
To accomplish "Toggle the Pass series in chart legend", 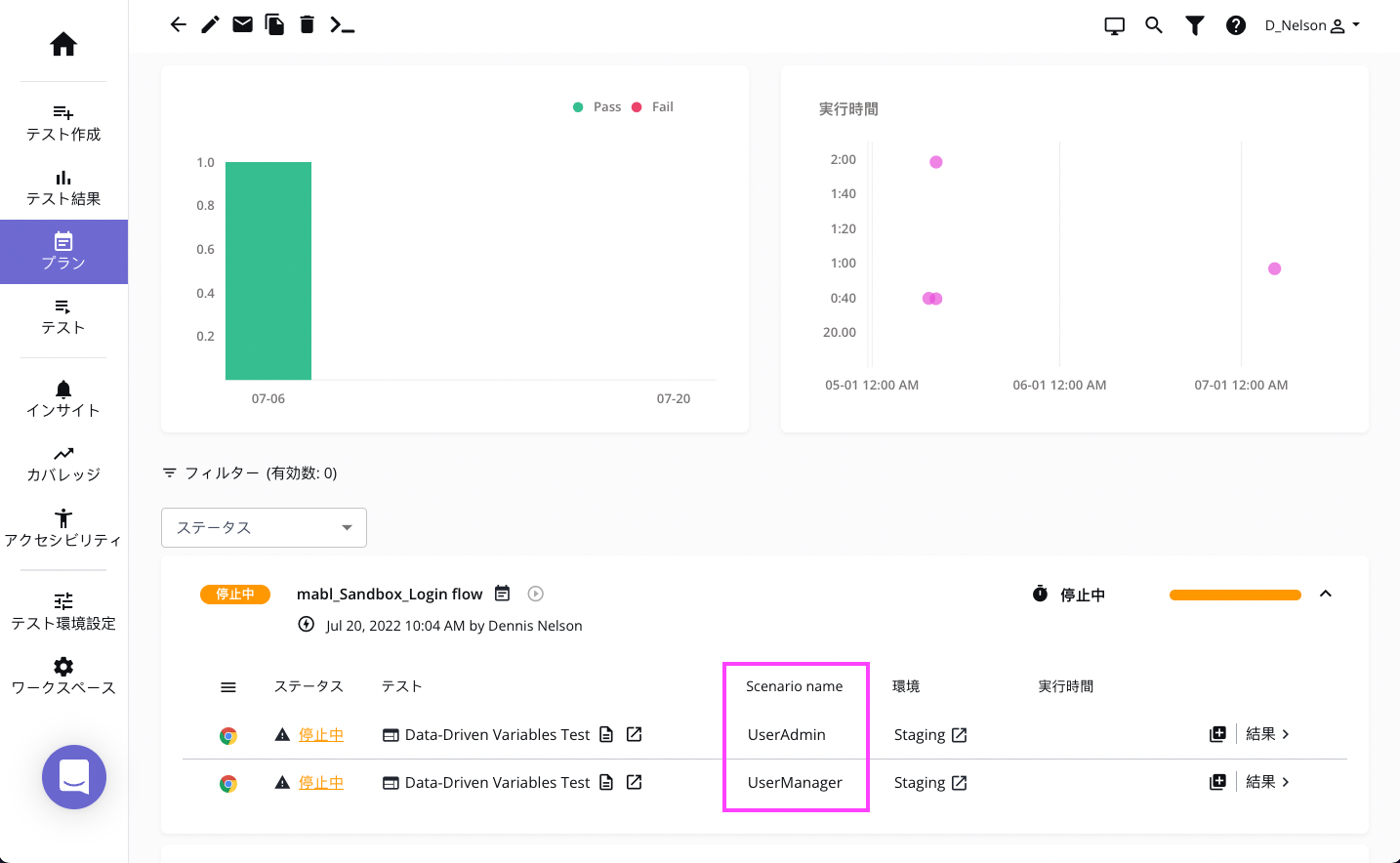I will click(x=597, y=107).
